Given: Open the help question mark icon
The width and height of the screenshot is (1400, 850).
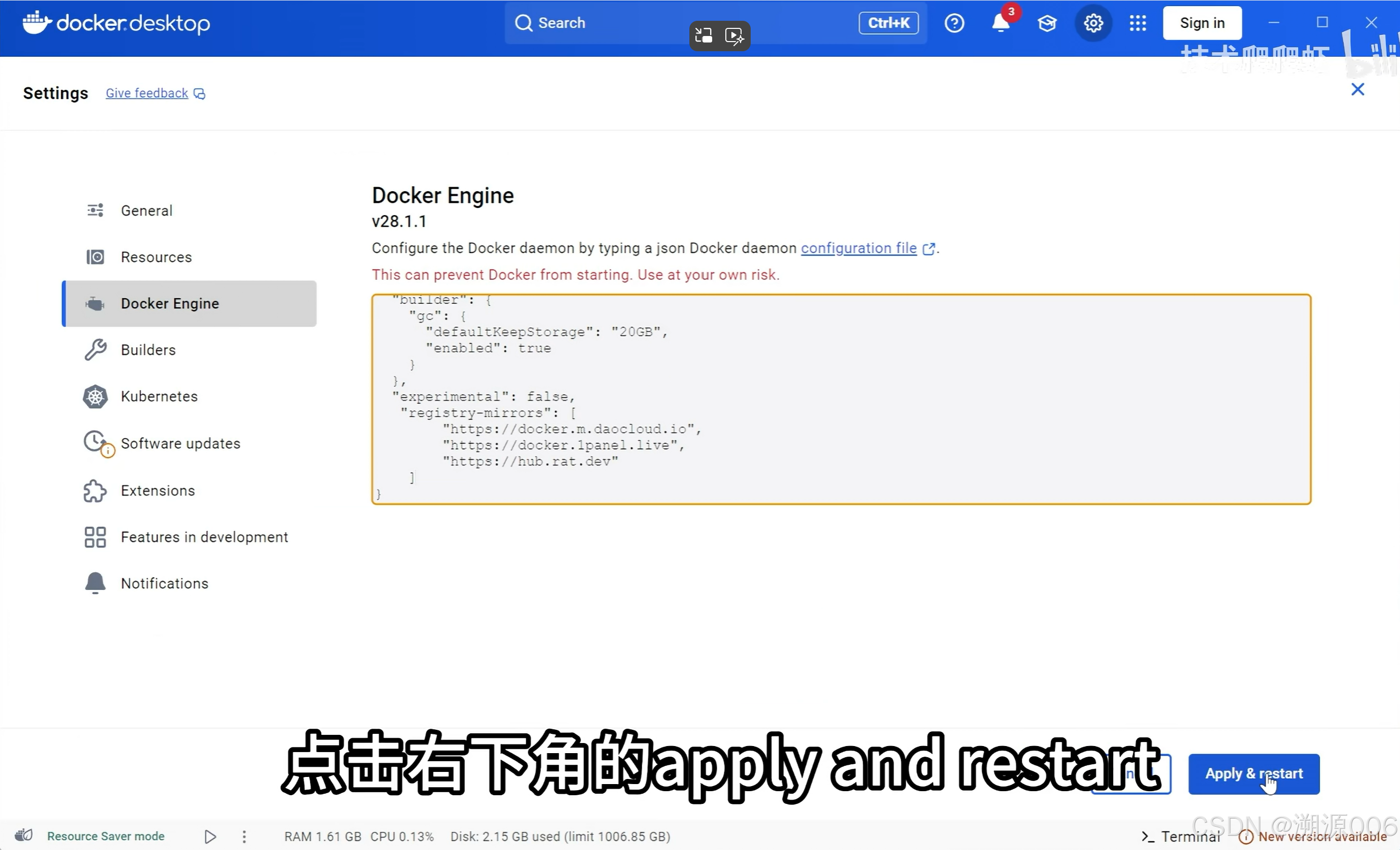Looking at the screenshot, I should click(x=954, y=23).
